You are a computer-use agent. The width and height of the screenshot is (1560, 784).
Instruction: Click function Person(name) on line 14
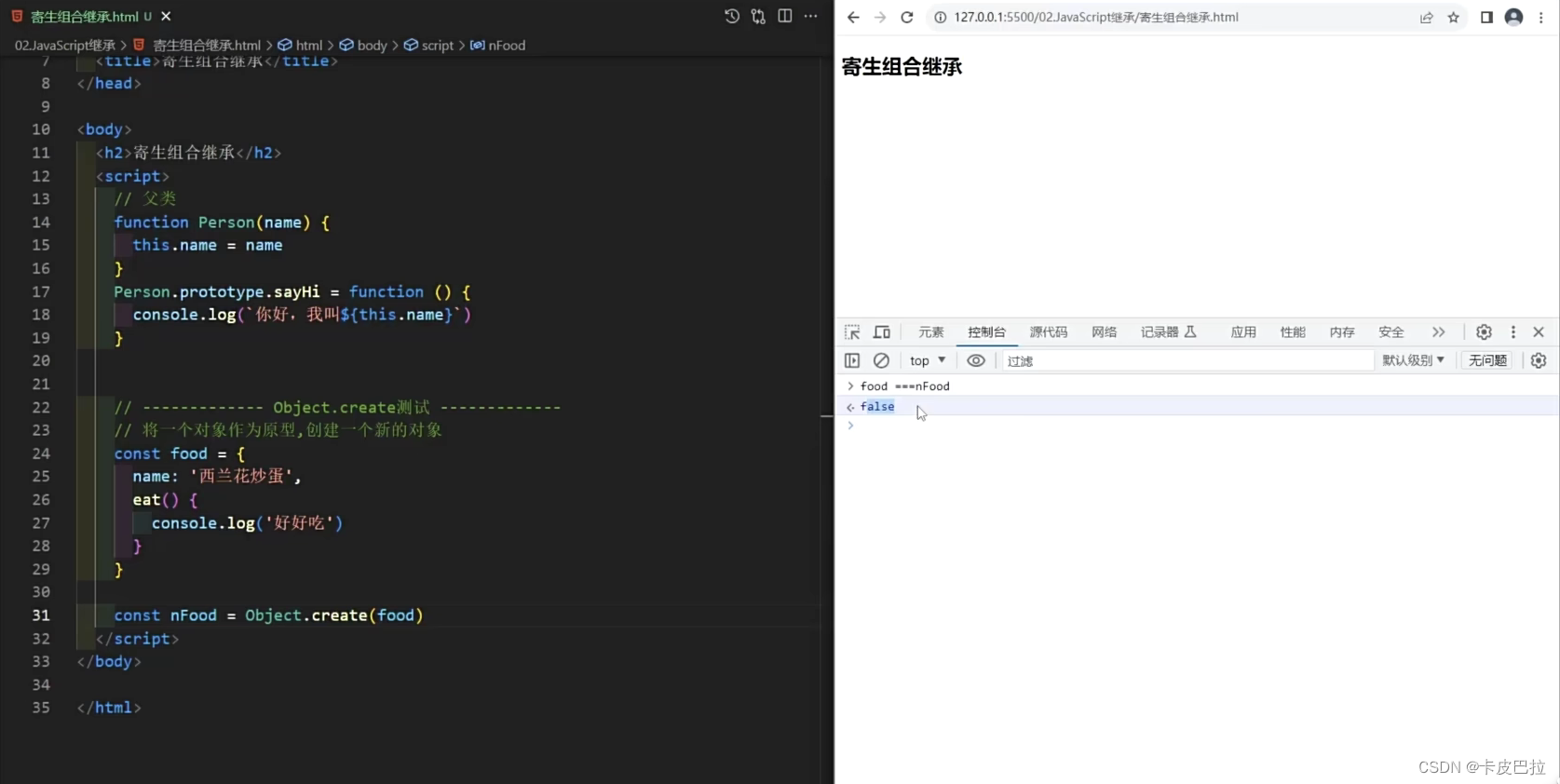coord(211,223)
